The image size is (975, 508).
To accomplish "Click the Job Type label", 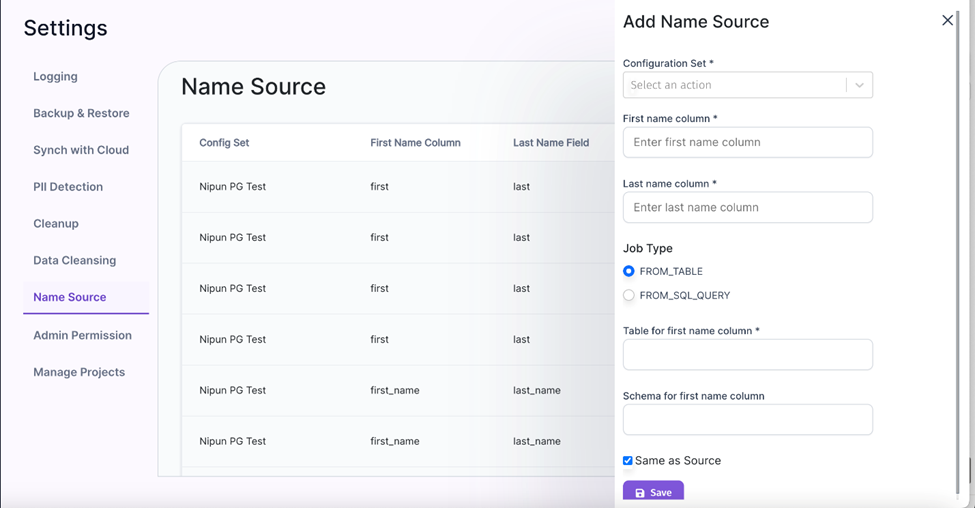I will (x=648, y=248).
